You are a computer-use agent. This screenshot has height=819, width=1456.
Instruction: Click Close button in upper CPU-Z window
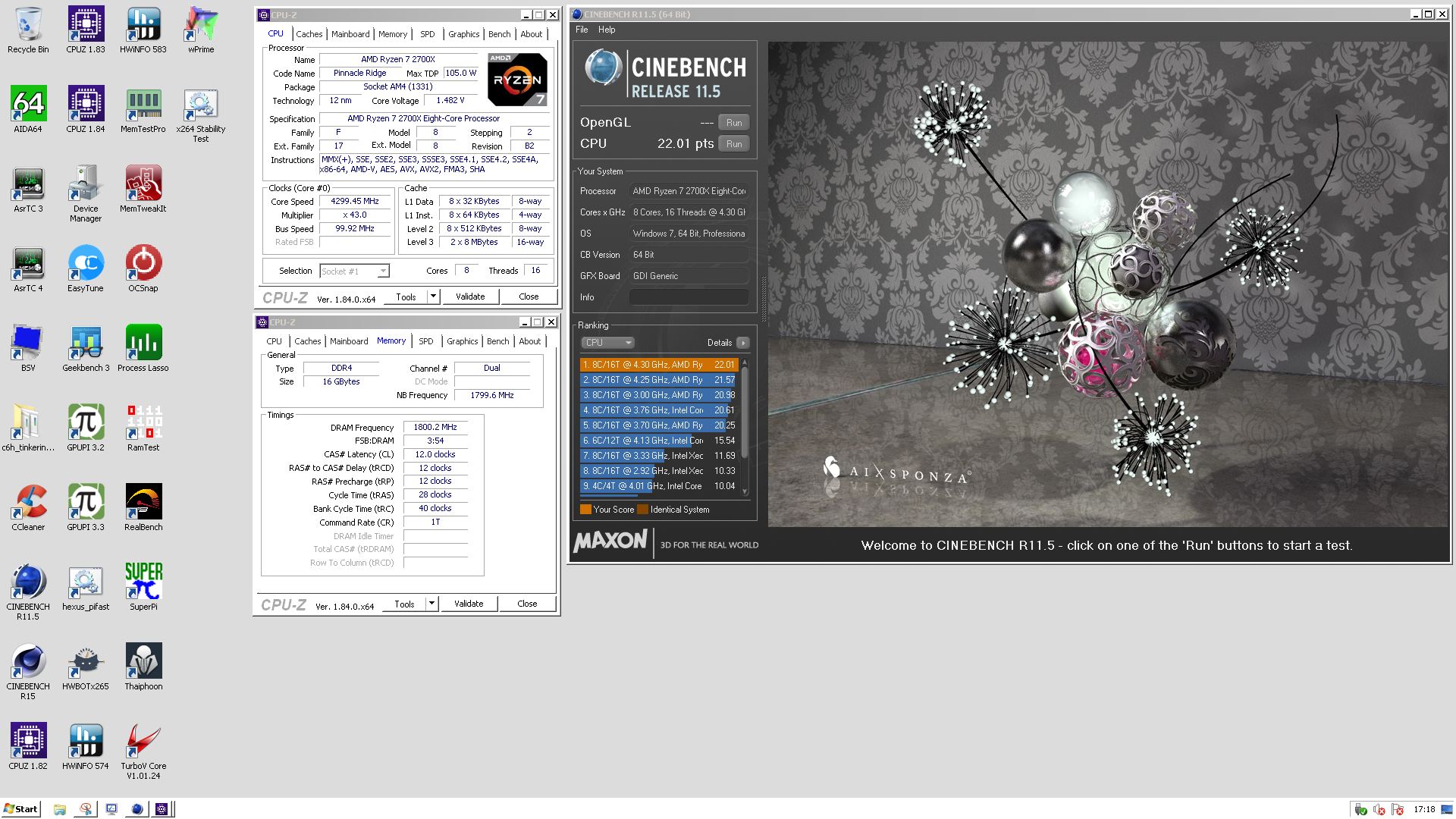(529, 297)
